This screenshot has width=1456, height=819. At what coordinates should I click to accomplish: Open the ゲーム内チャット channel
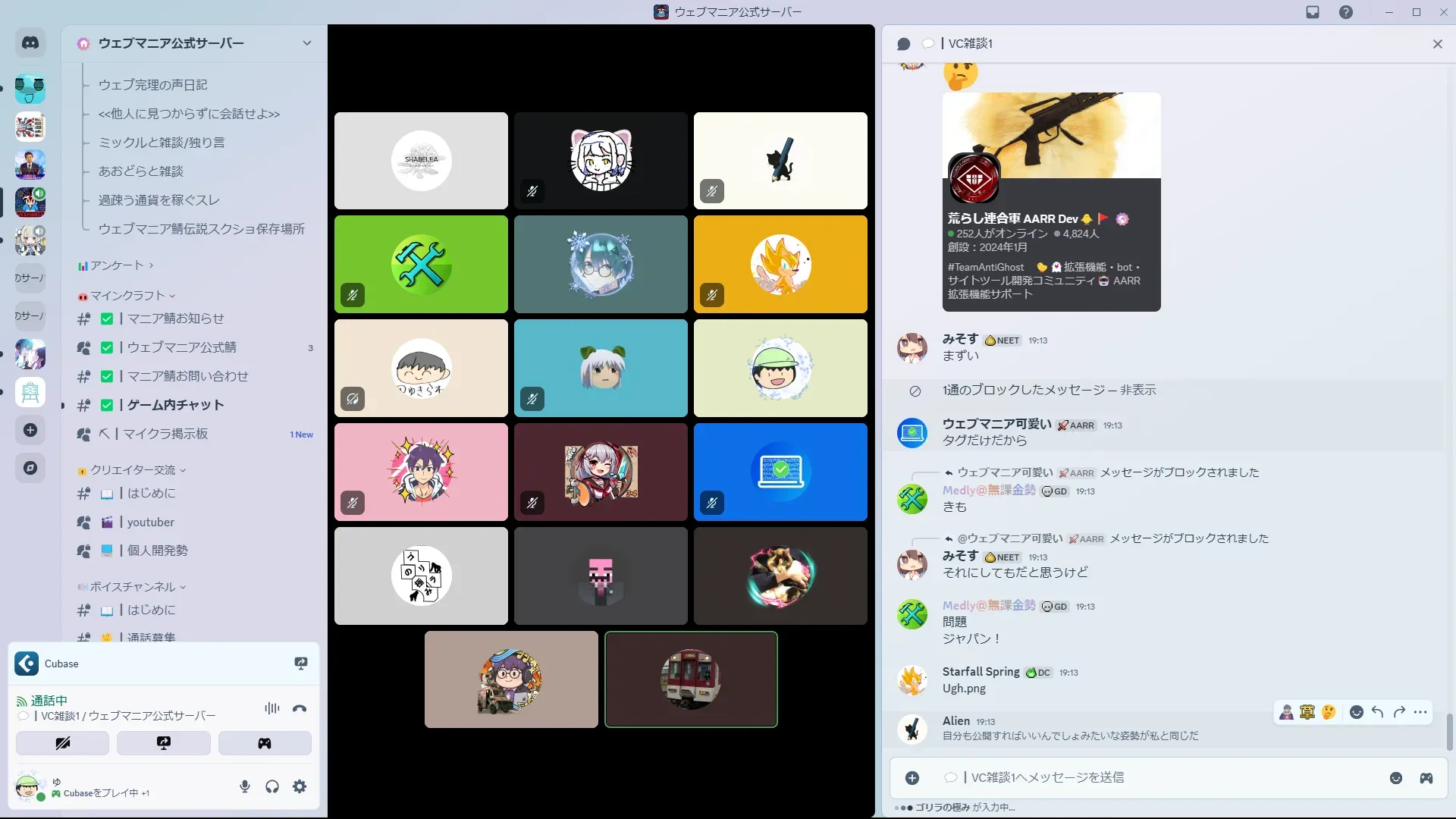pos(175,405)
